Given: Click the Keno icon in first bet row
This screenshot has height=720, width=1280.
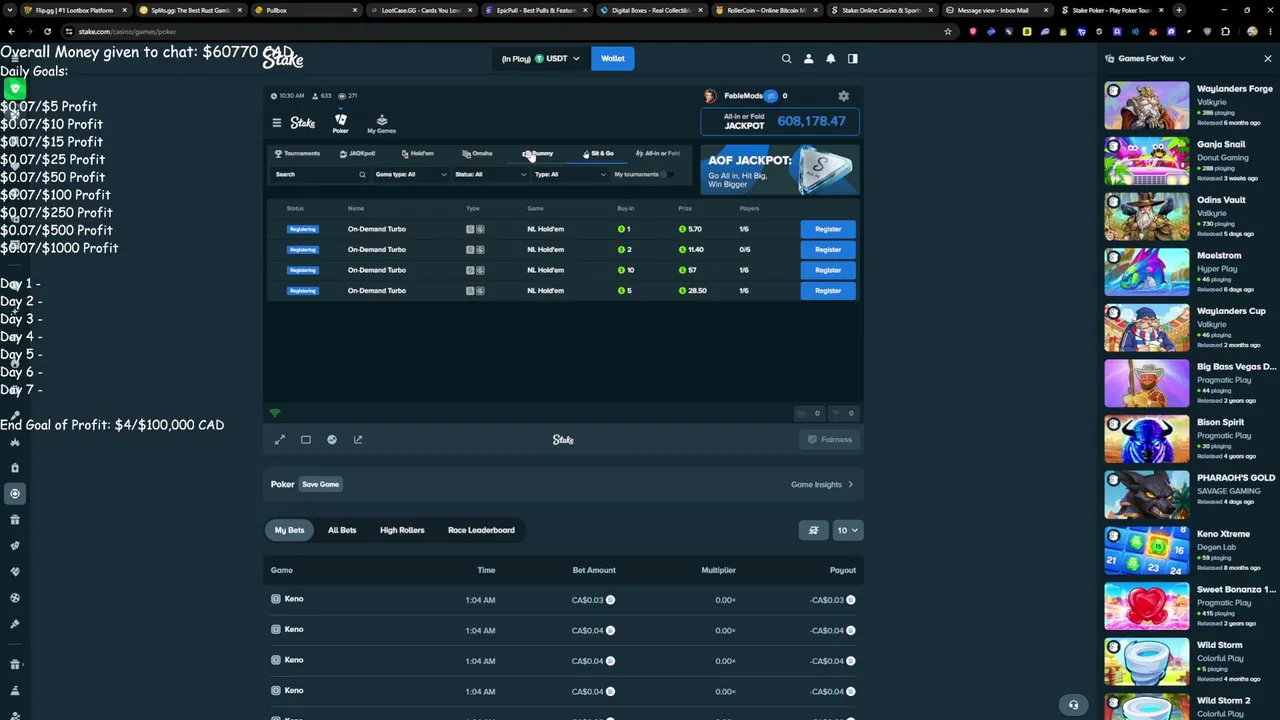Looking at the screenshot, I should (276, 599).
